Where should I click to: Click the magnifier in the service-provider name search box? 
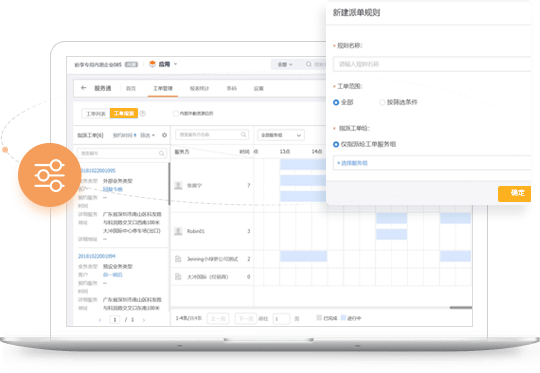(x=243, y=134)
